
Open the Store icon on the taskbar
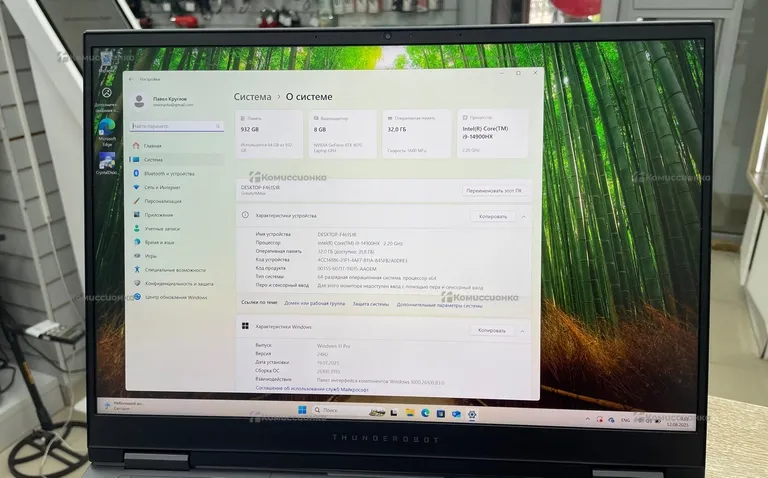coord(441,414)
